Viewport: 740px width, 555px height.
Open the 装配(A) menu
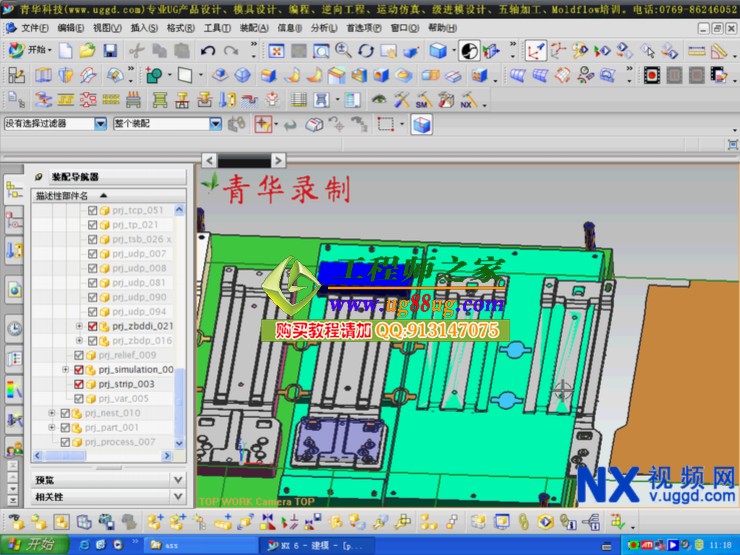pos(254,28)
